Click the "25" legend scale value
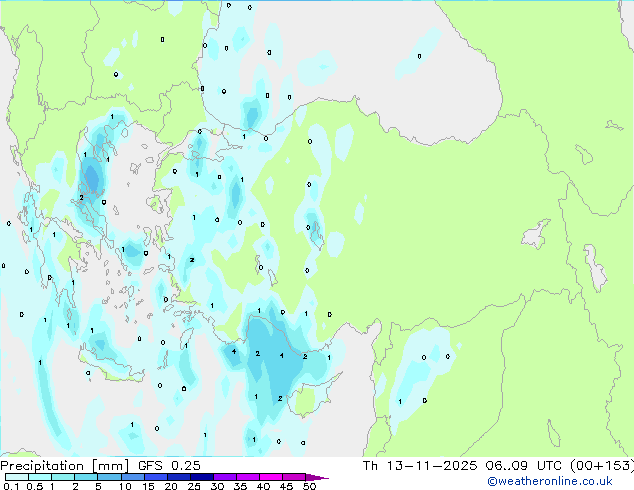The image size is (634, 490). (194, 486)
